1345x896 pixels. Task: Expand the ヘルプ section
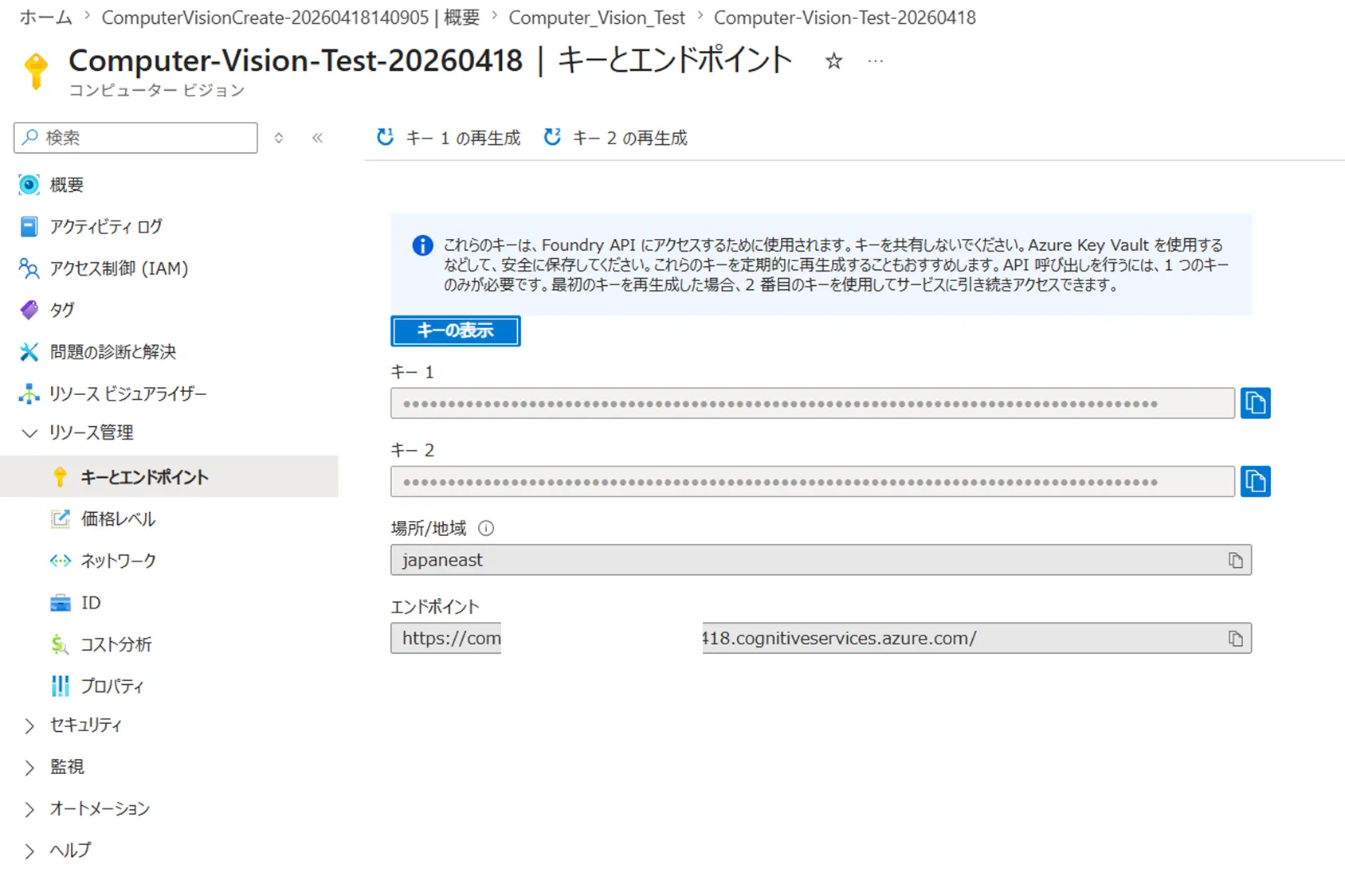pyautogui.click(x=29, y=851)
